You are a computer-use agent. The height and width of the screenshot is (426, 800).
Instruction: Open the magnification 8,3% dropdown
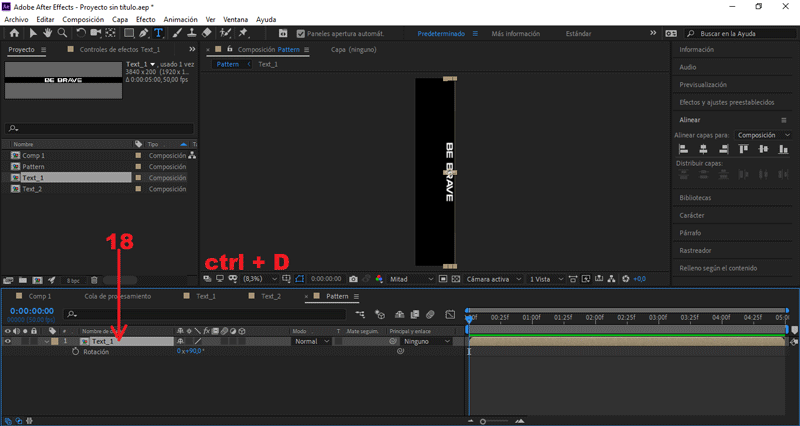pos(260,279)
